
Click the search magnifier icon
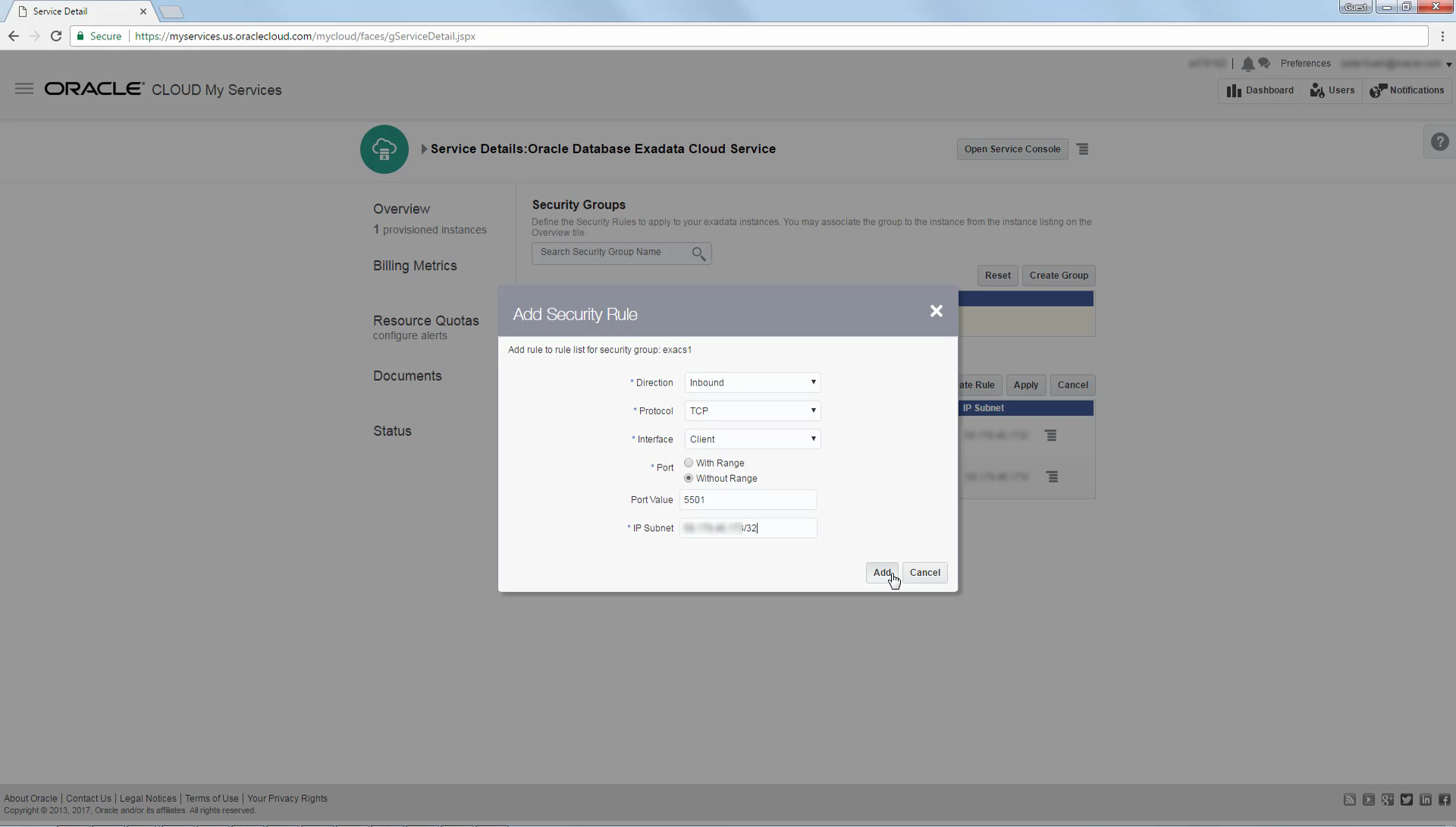698,253
